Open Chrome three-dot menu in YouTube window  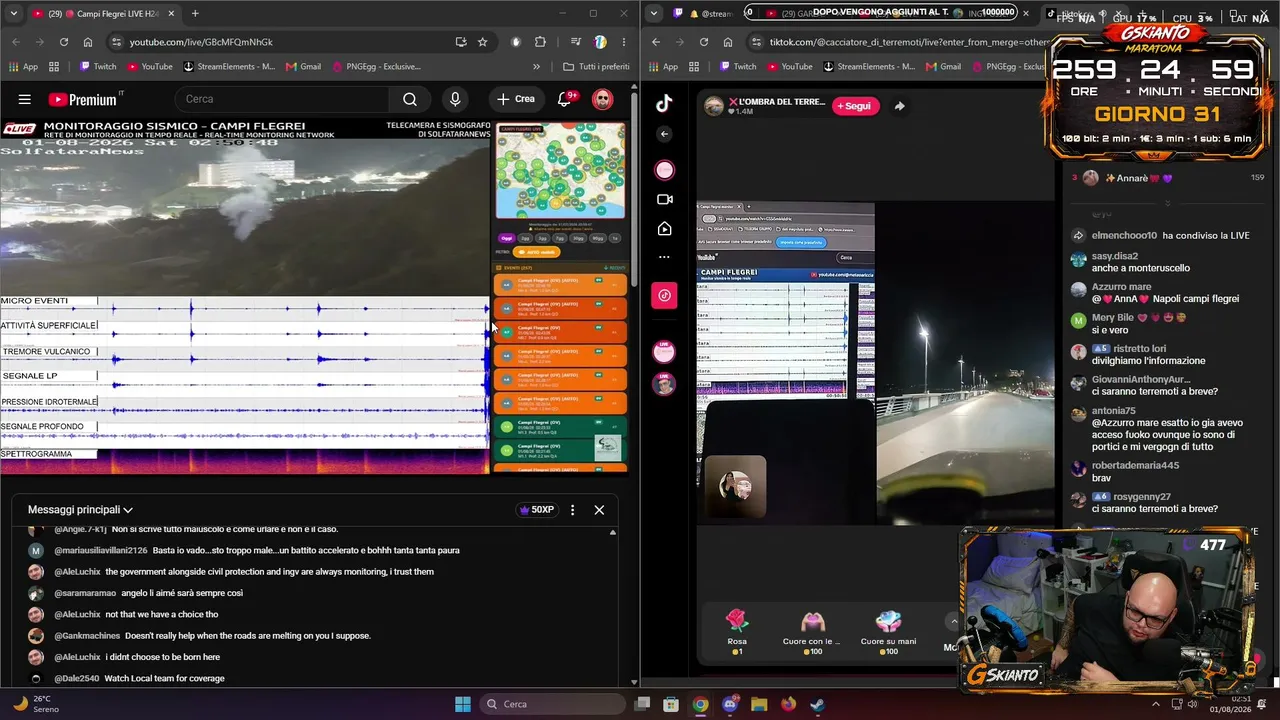pyautogui.click(x=623, y=42)
